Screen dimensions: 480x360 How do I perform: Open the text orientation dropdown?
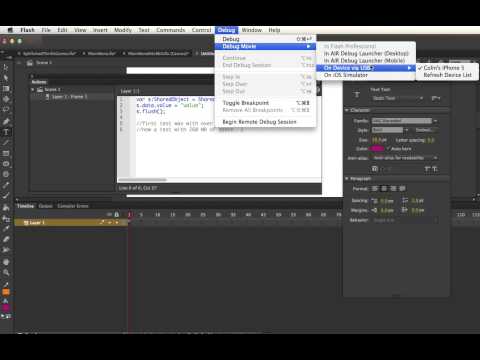tap(436, 98)
